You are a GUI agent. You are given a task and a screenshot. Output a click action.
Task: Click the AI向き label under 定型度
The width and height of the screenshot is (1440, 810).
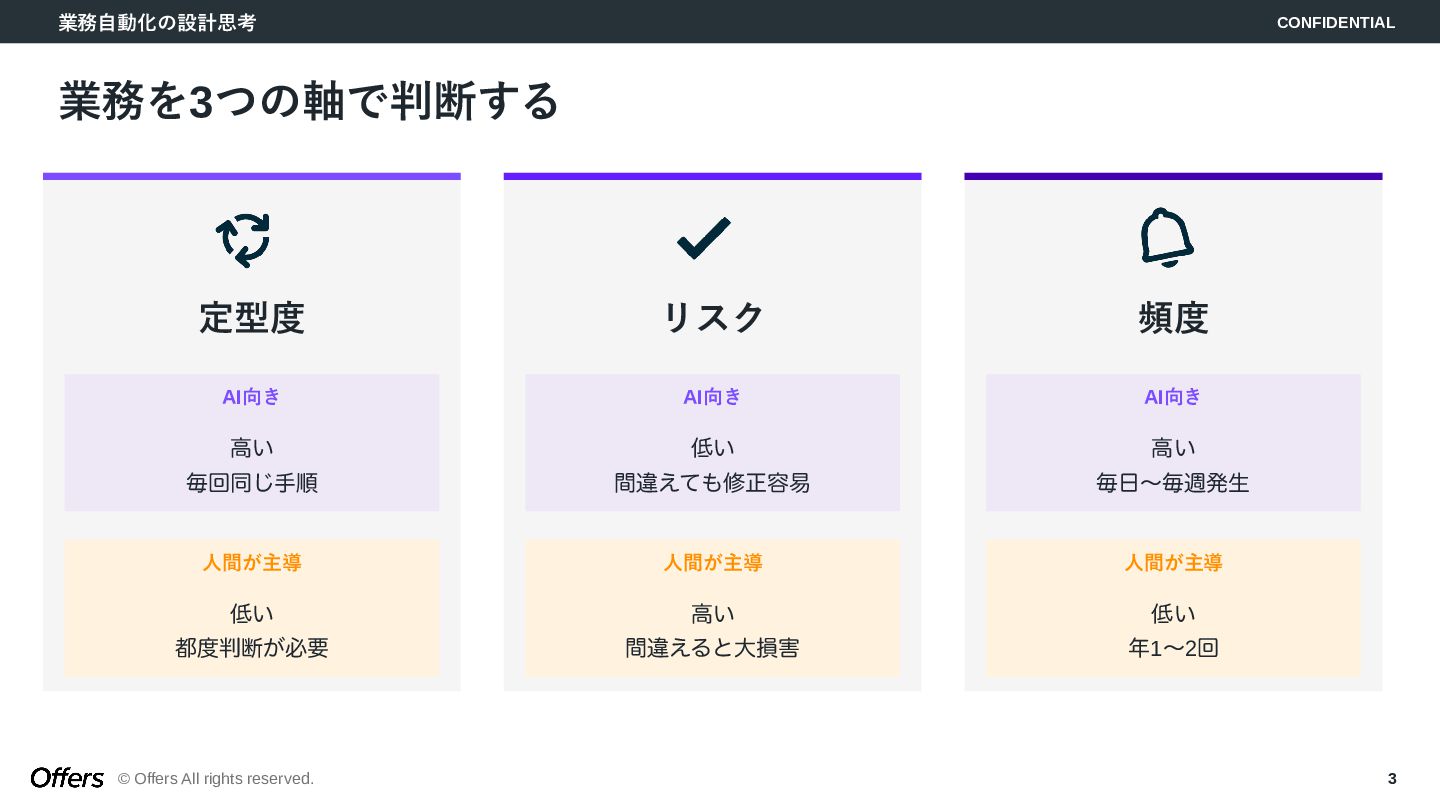point(252,397)
